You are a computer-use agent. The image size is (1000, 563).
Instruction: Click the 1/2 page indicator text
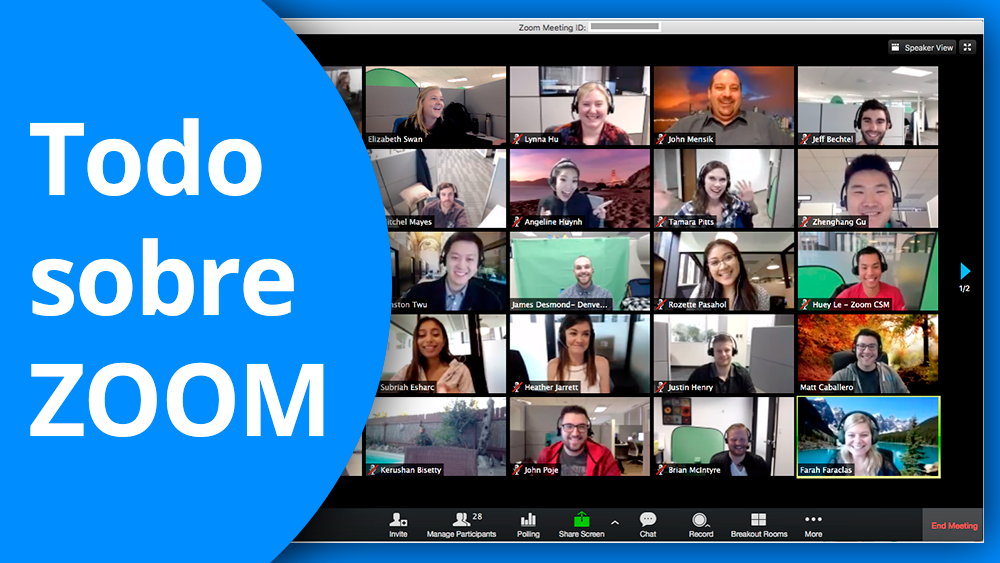964,289
